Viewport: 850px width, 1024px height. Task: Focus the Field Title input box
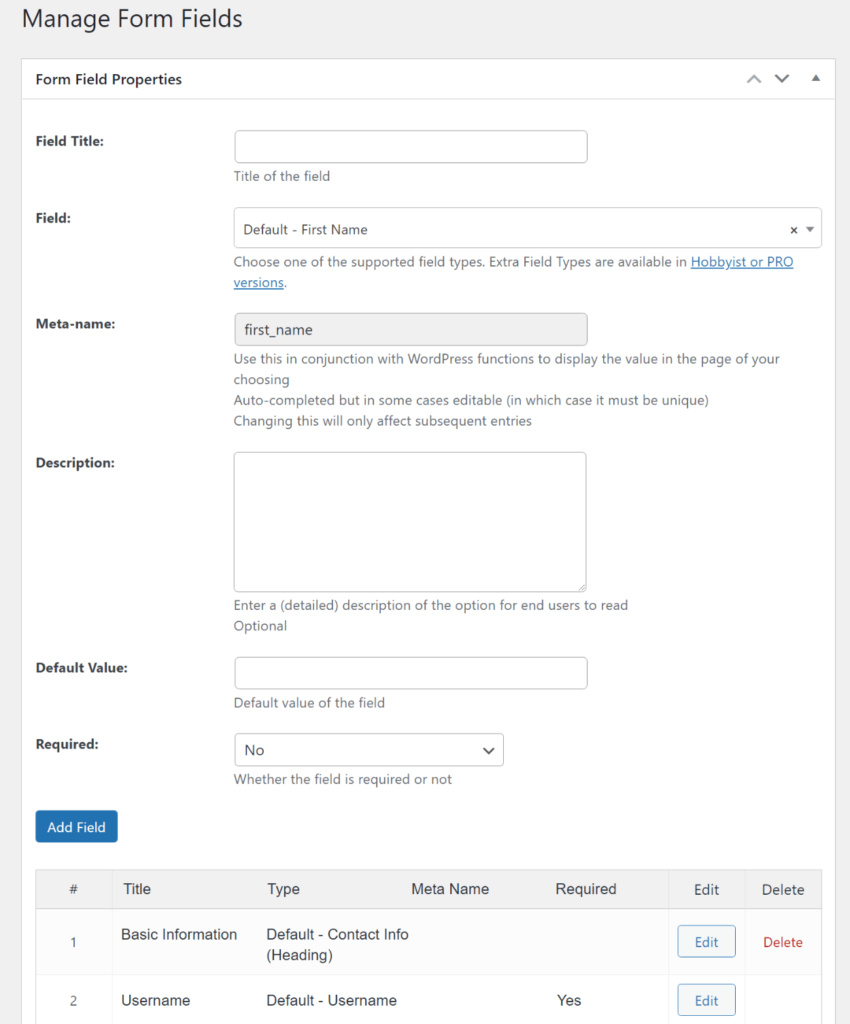tap(410, 146)
